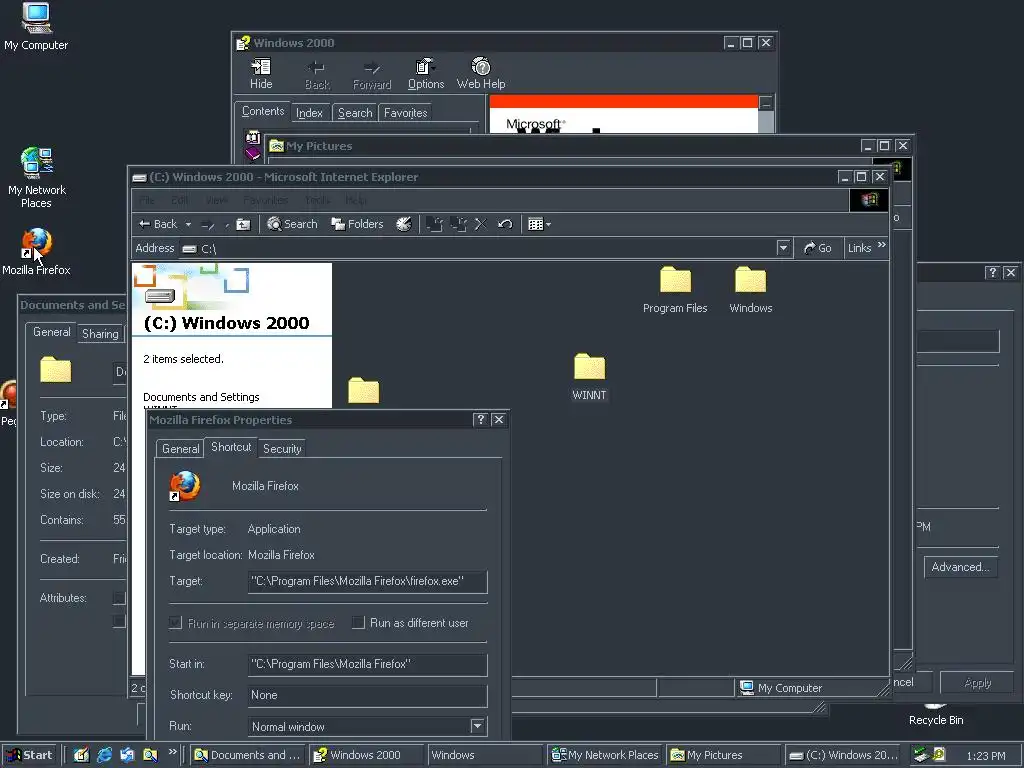Toggle the Folders pane button
This screenshot has width=1024, height=768.
[357, 224]
